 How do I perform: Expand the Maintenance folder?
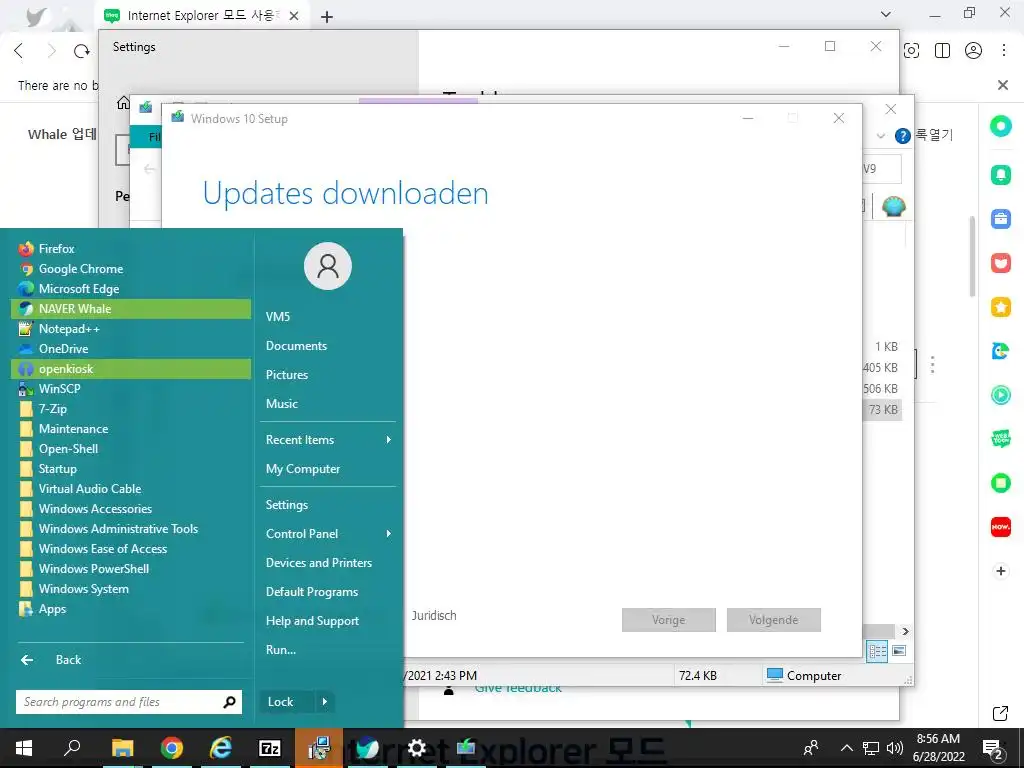pos(131,429)
